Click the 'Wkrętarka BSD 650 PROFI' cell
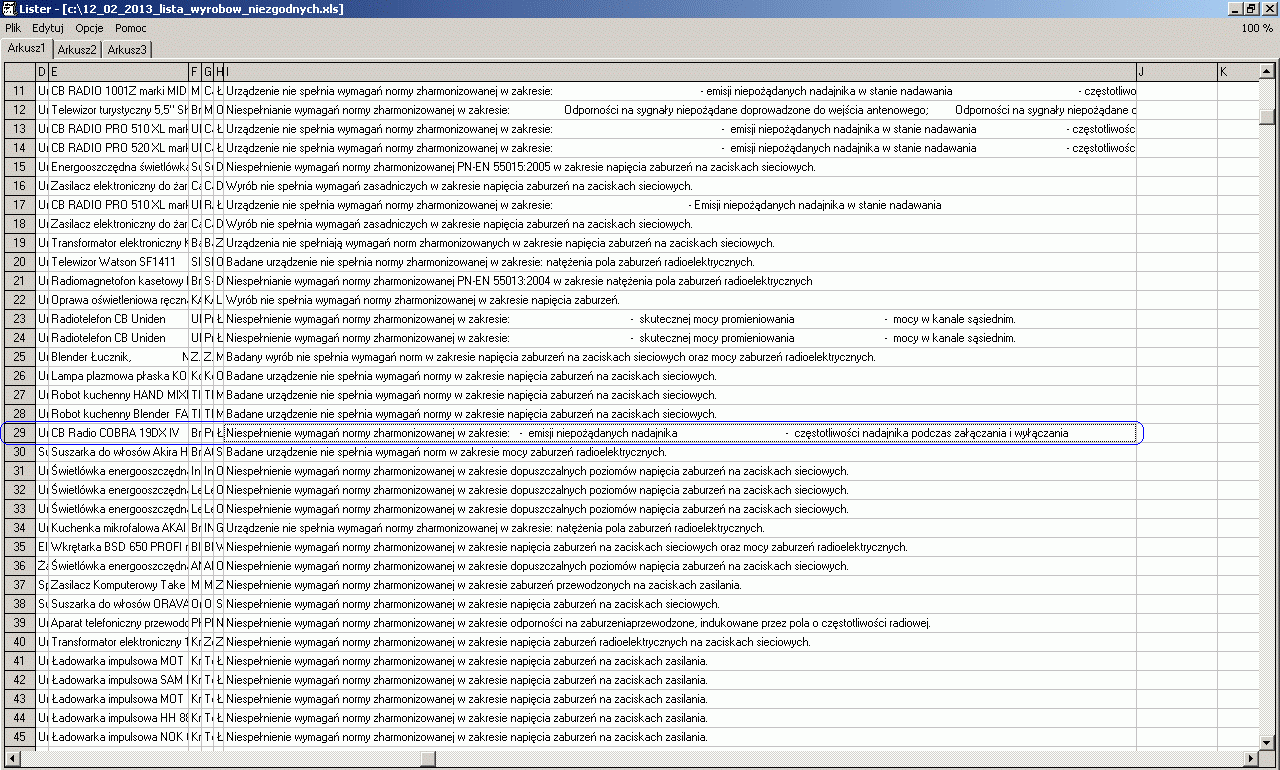Image resolution: width=1280 pixels, height=770 pixels. [118, 547]
